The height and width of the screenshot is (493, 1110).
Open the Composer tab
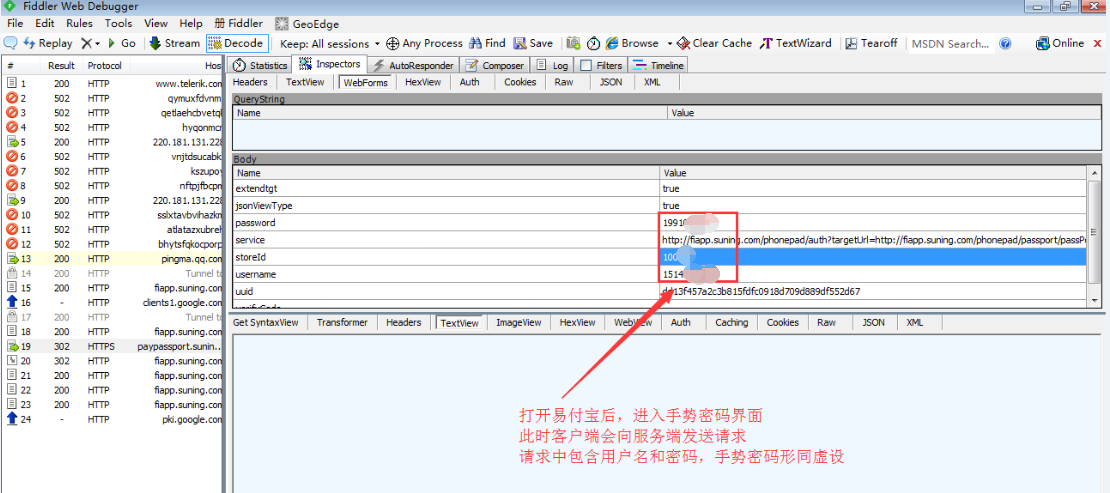tap(495, 65)
